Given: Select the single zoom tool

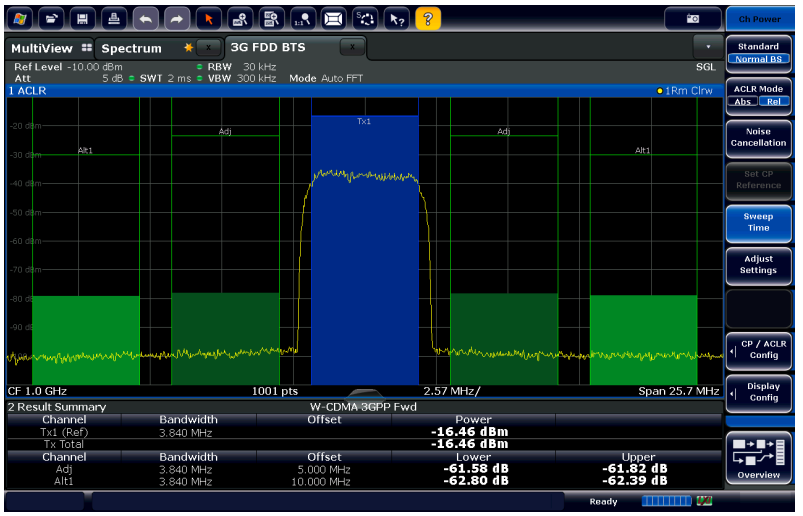Looking at the screenshot, I should click(240, 19).
